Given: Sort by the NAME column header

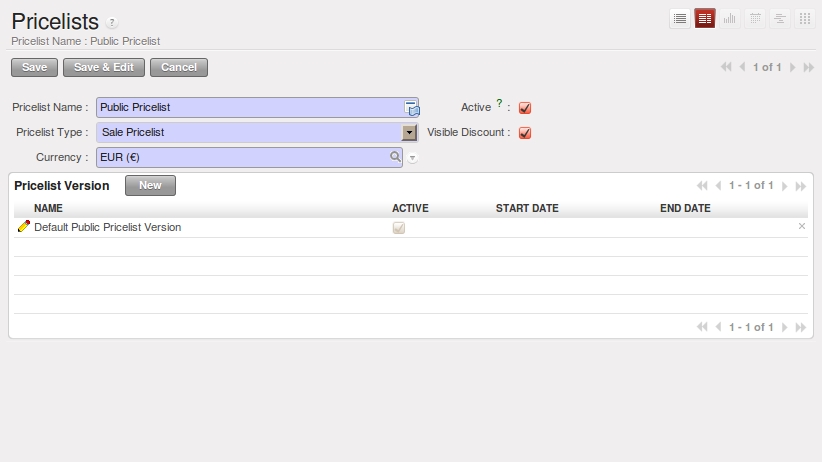Looking at the screenshot, I should pos(48,208).
